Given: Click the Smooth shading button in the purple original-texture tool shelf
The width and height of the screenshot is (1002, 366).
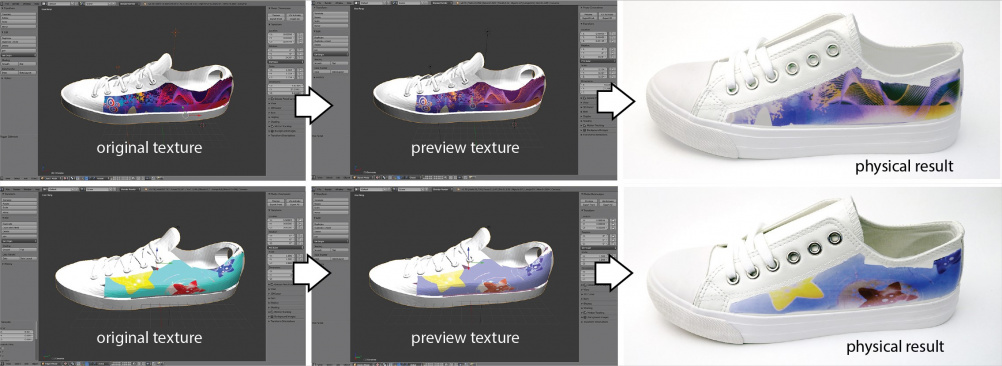Looking at the screenshot, I should pyautogui.click(x=10, y=64).
